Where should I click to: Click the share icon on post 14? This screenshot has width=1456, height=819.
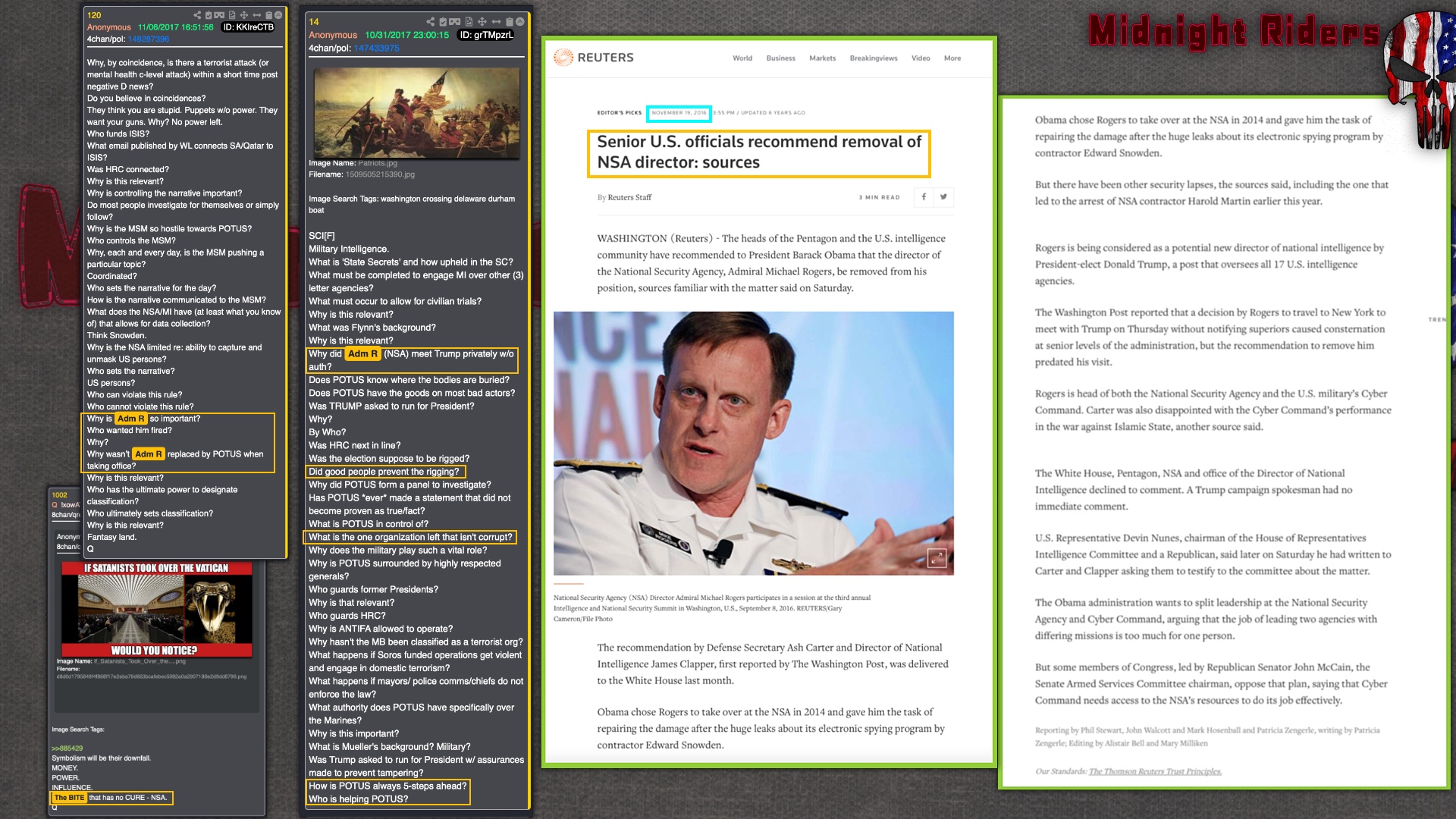point(431,22)
